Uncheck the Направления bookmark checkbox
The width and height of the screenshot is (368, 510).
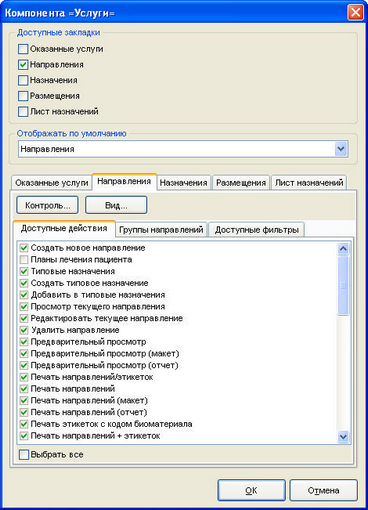click(x=23, y=65)
